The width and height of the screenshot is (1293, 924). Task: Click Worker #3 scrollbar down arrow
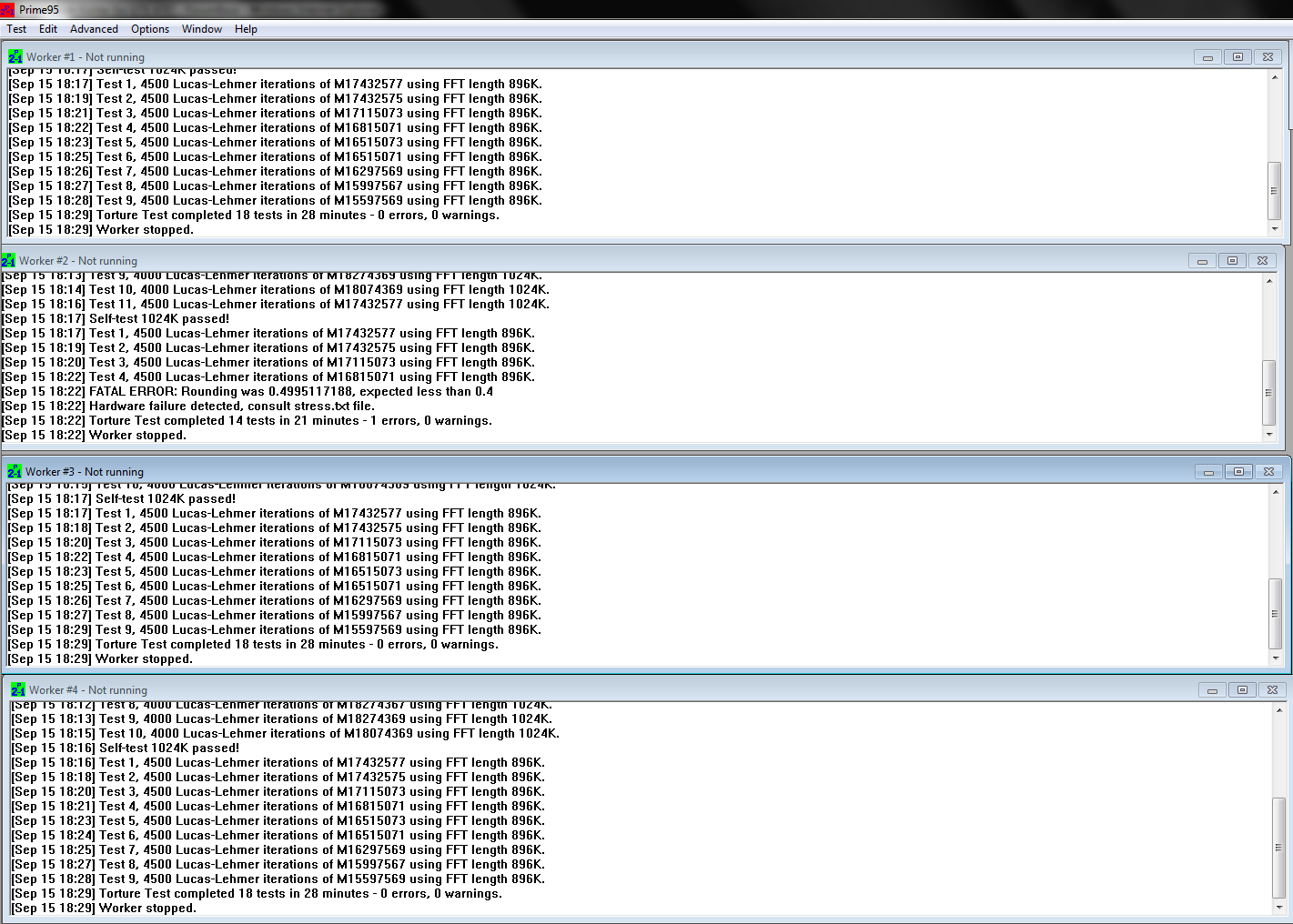click(x=1276, y=658)
